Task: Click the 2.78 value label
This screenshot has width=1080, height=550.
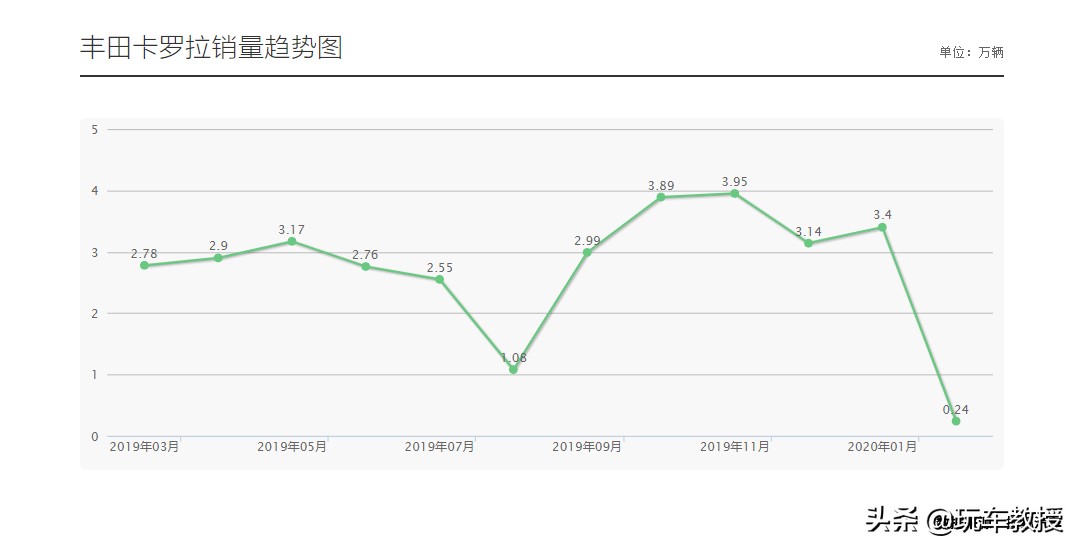Action: pyautogui.click(x=144, y=254)
